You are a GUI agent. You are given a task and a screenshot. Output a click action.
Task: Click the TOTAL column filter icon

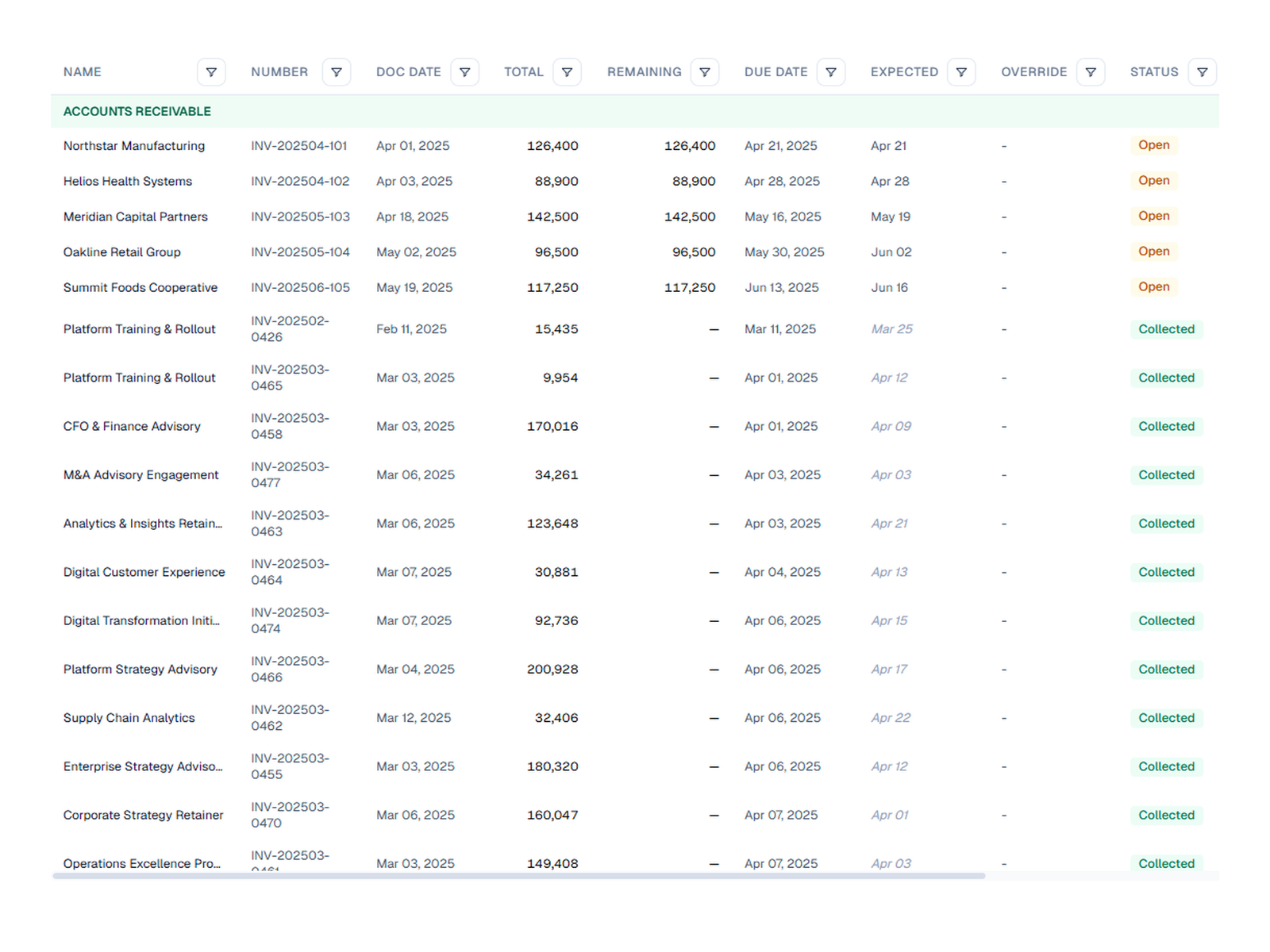567,72
